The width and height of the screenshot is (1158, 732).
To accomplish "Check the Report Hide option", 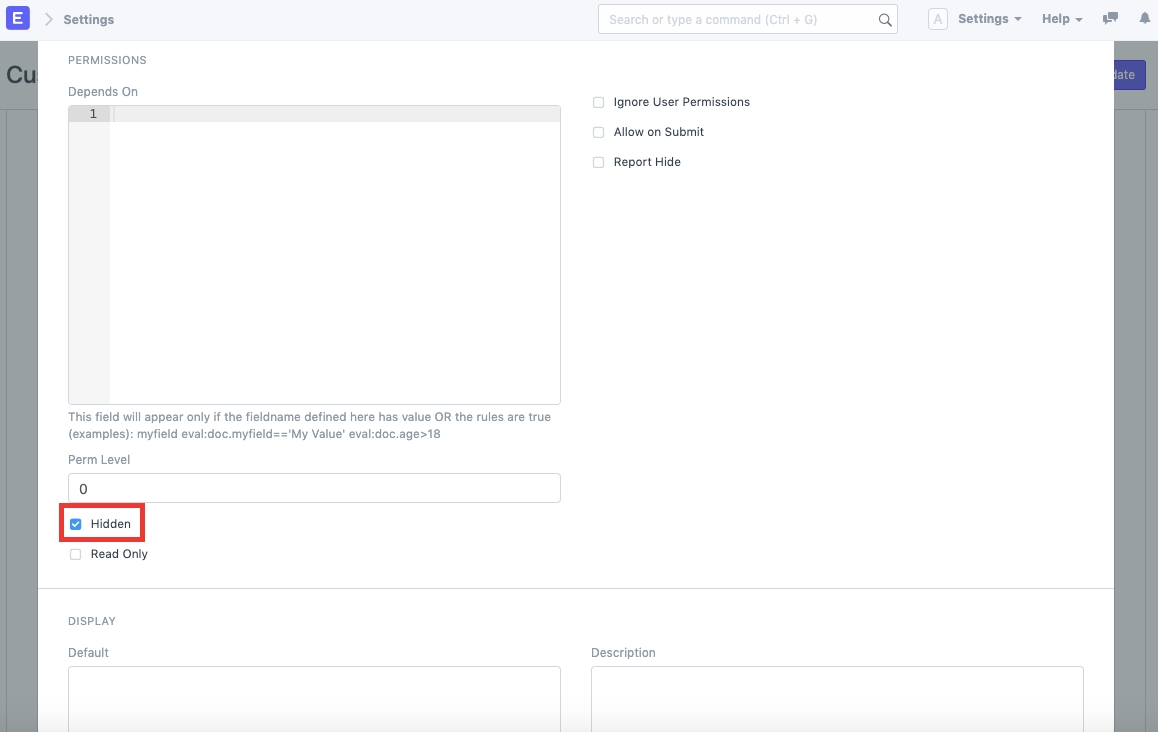I will pos(599,162).
